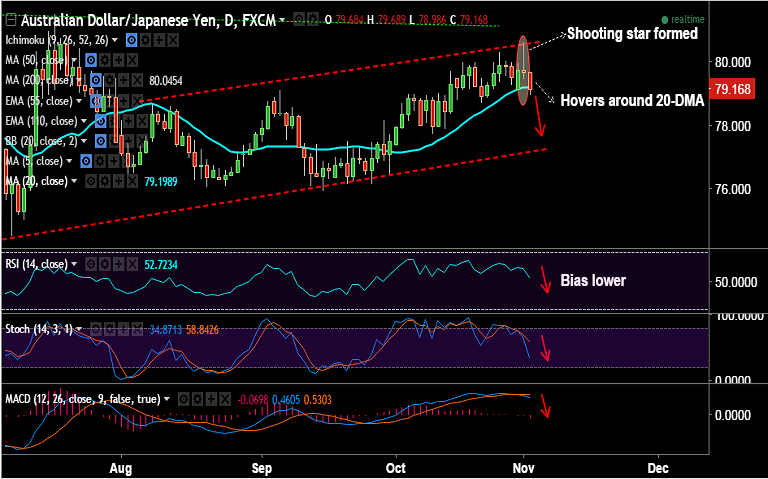768x479 pixels.
Task: Expand RSI (14, close) dropdown arrow
Action: click(x=74, y=264)
